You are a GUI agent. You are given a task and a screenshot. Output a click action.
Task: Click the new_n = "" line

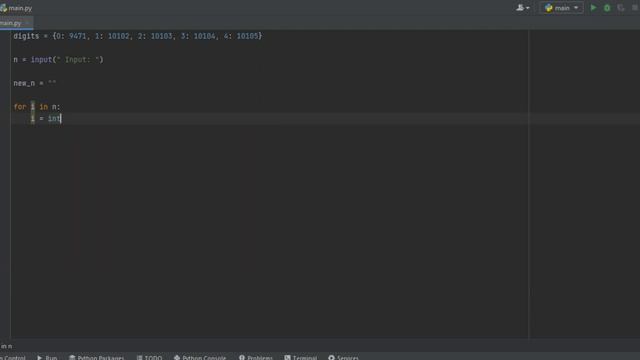click(35, 83)
